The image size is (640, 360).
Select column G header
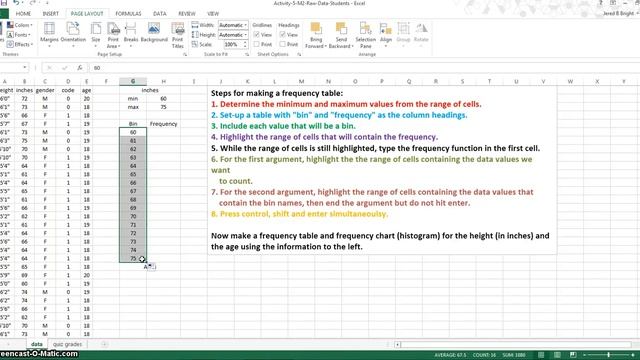(x=133, y=82)
